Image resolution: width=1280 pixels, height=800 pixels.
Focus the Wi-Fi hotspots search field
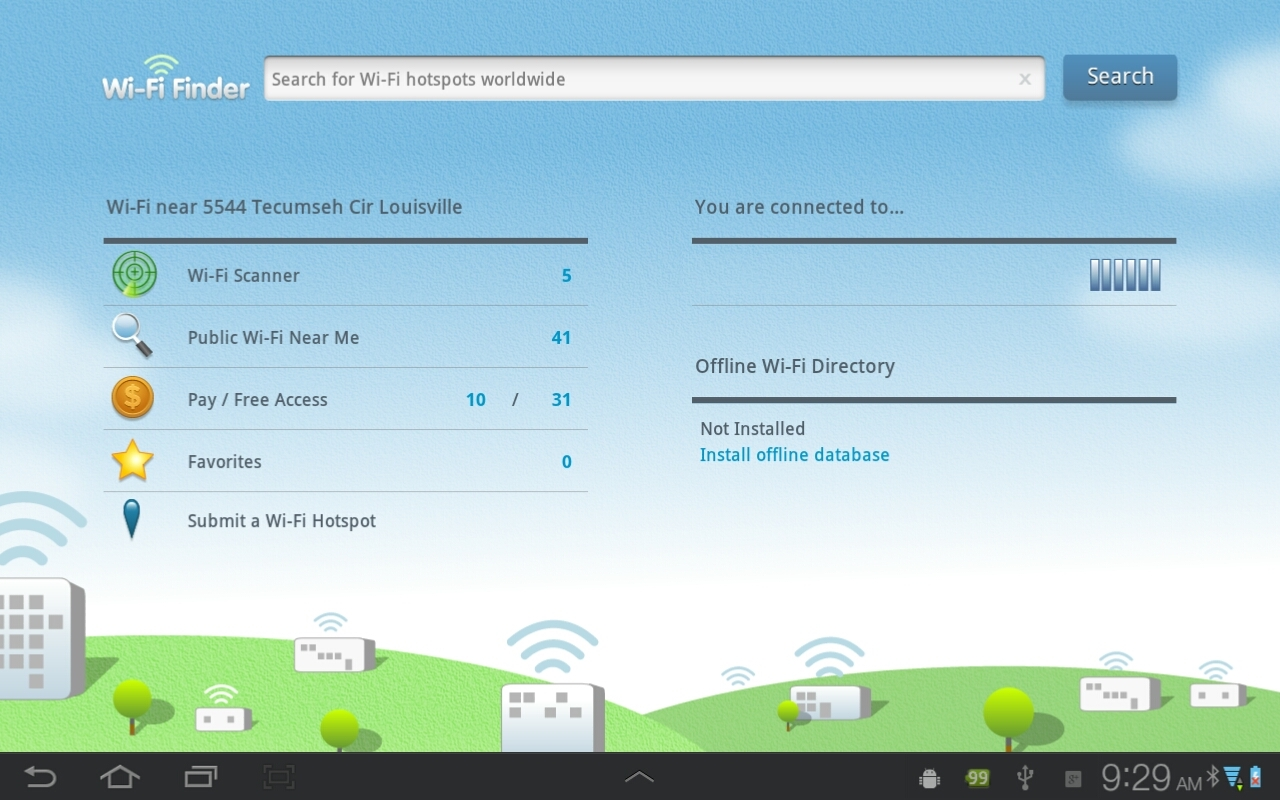click(640, 79)
